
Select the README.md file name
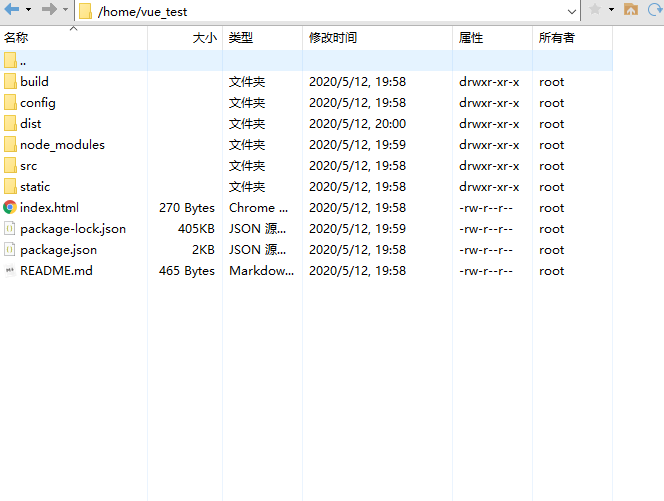pyautogui.click(x=56, y=271)
